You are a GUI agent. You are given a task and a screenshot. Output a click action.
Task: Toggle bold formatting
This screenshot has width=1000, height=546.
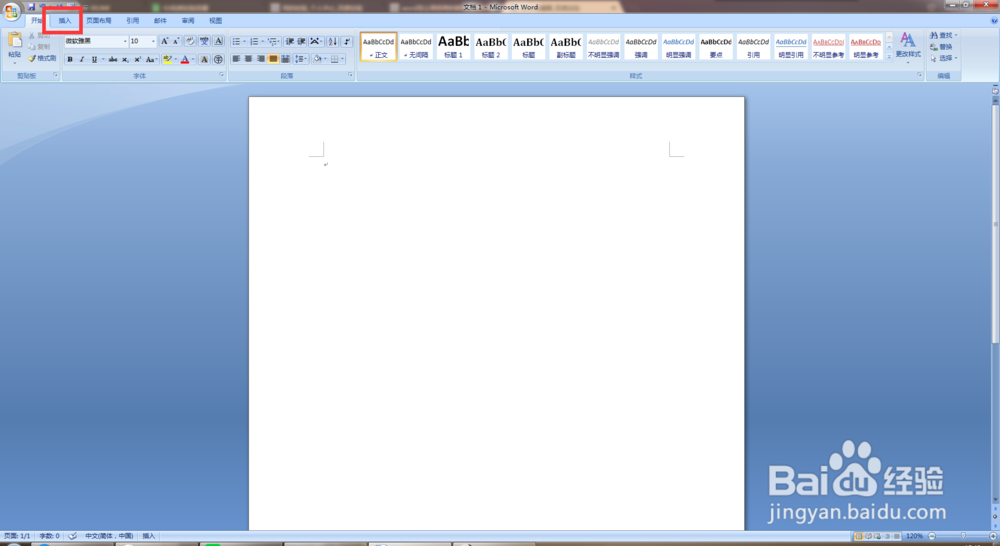(x=70, y=59)
